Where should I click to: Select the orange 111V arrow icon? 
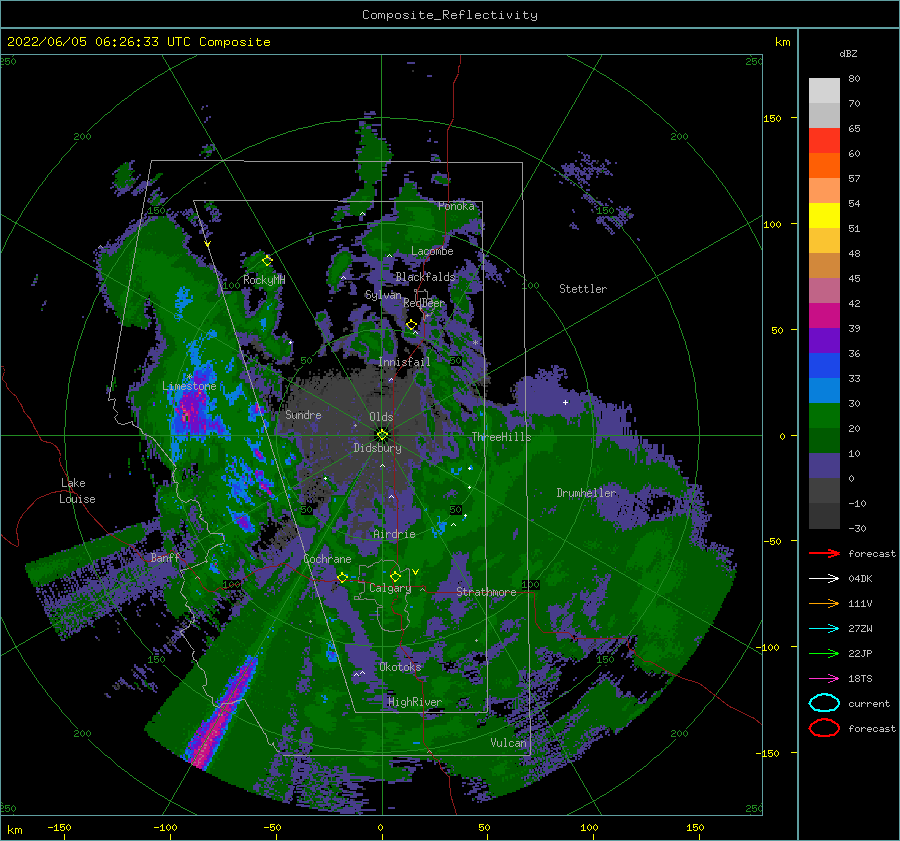(824, 603)
